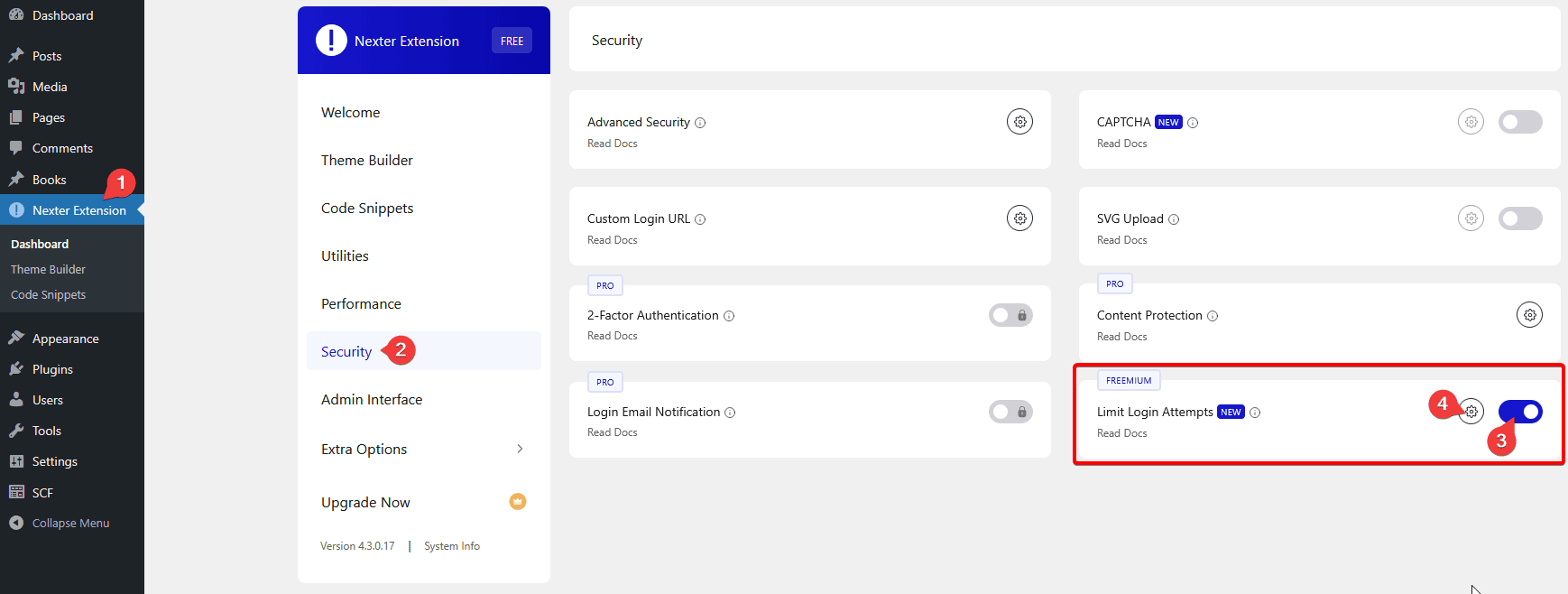Click the Posts pin icon in sidebar
Screen dimensions: 1568x594
click(16, 56)
